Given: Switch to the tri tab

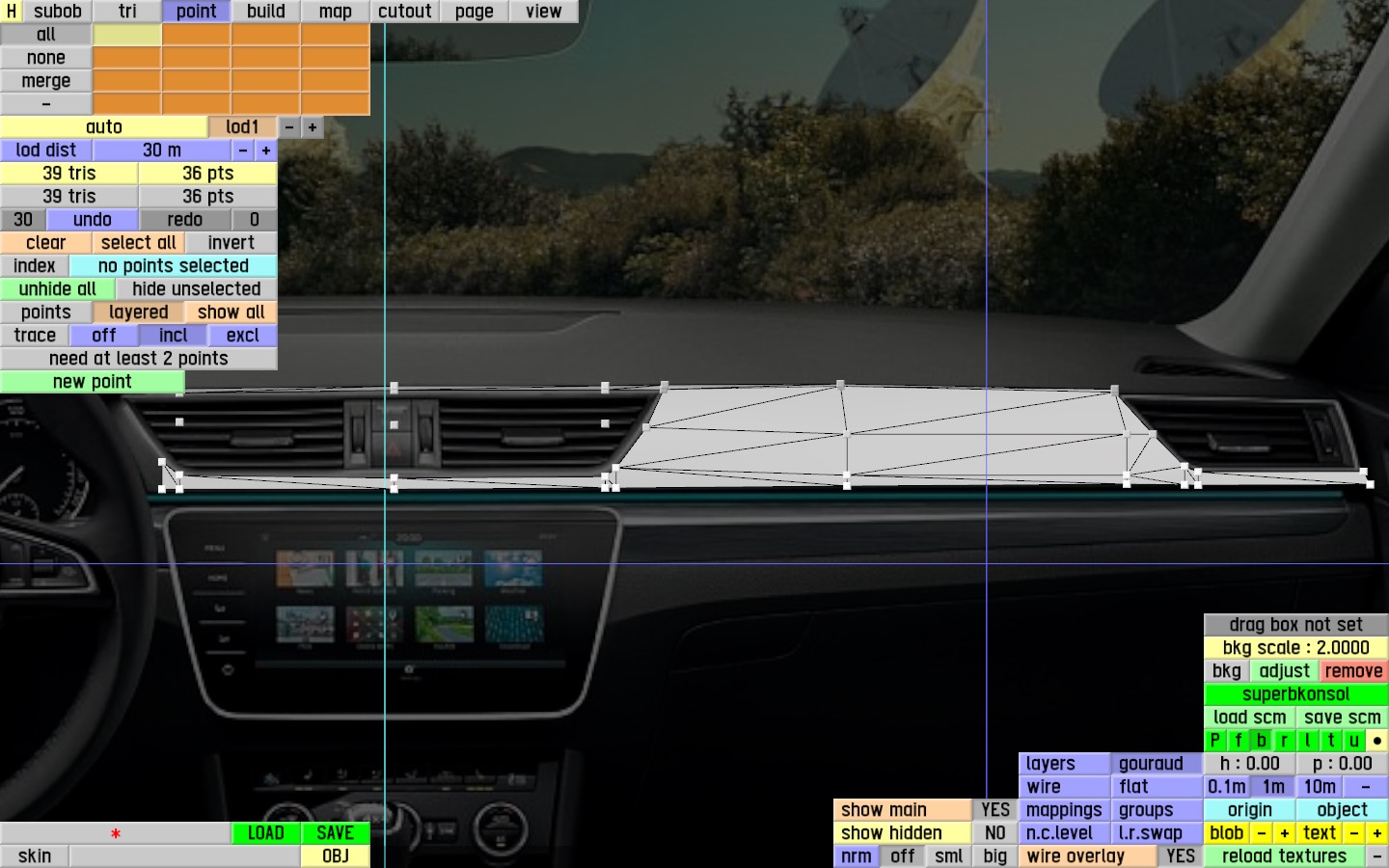Looking at the screenshot, I should tap(127, 12).
